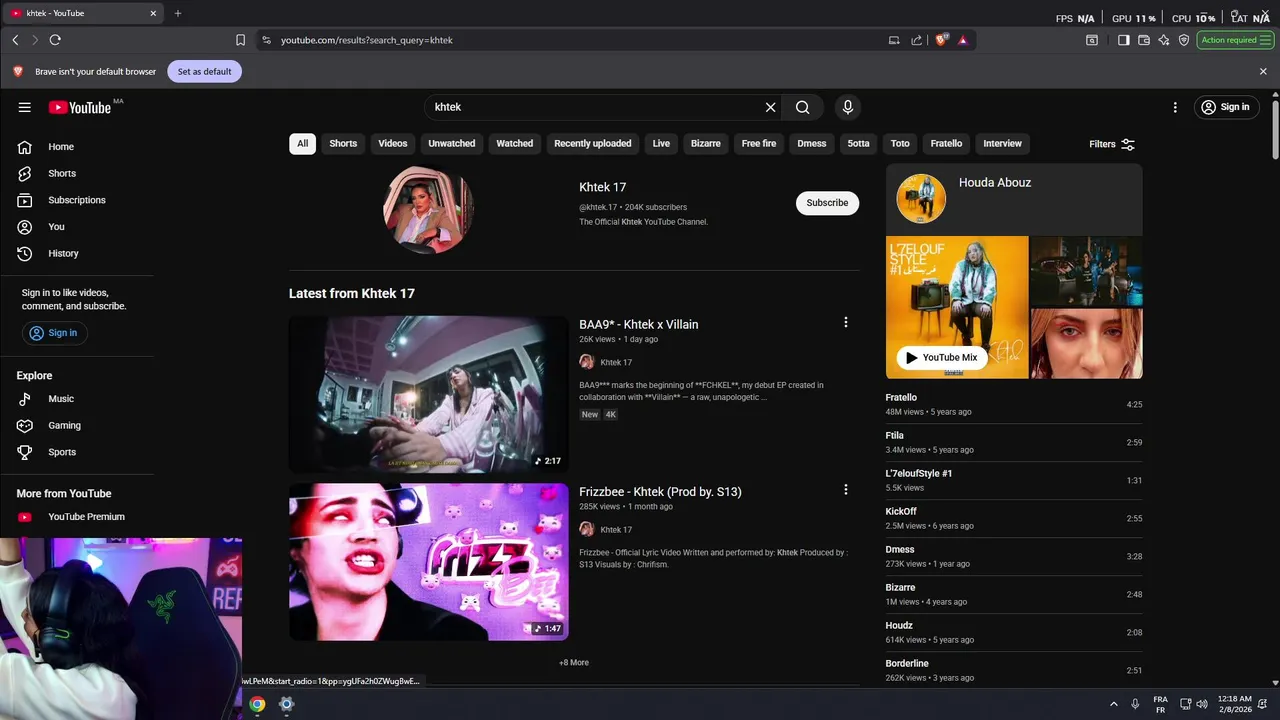Open the volume control in the system tray
Viewport: 1280px width, 720px height.
pos(1202,704)
